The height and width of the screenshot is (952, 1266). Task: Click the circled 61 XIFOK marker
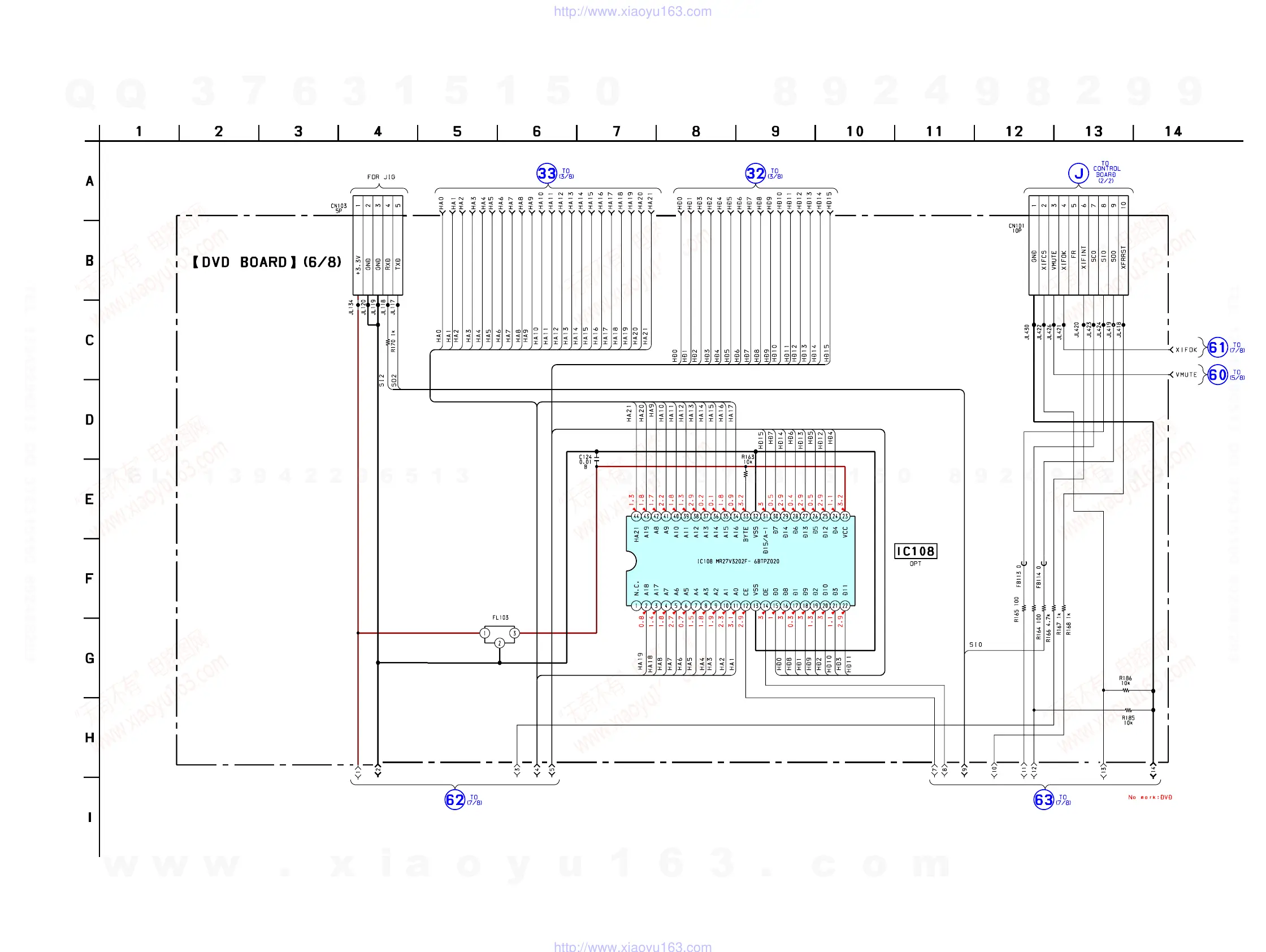pyautogui.click(x=1217, y=348)
